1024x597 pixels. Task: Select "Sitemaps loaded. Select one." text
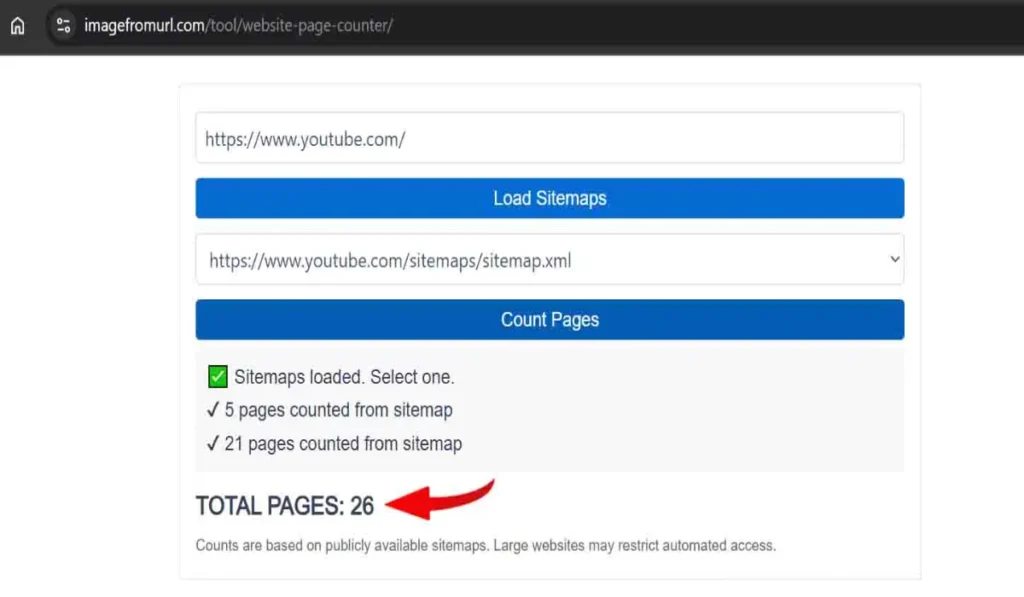344,377
